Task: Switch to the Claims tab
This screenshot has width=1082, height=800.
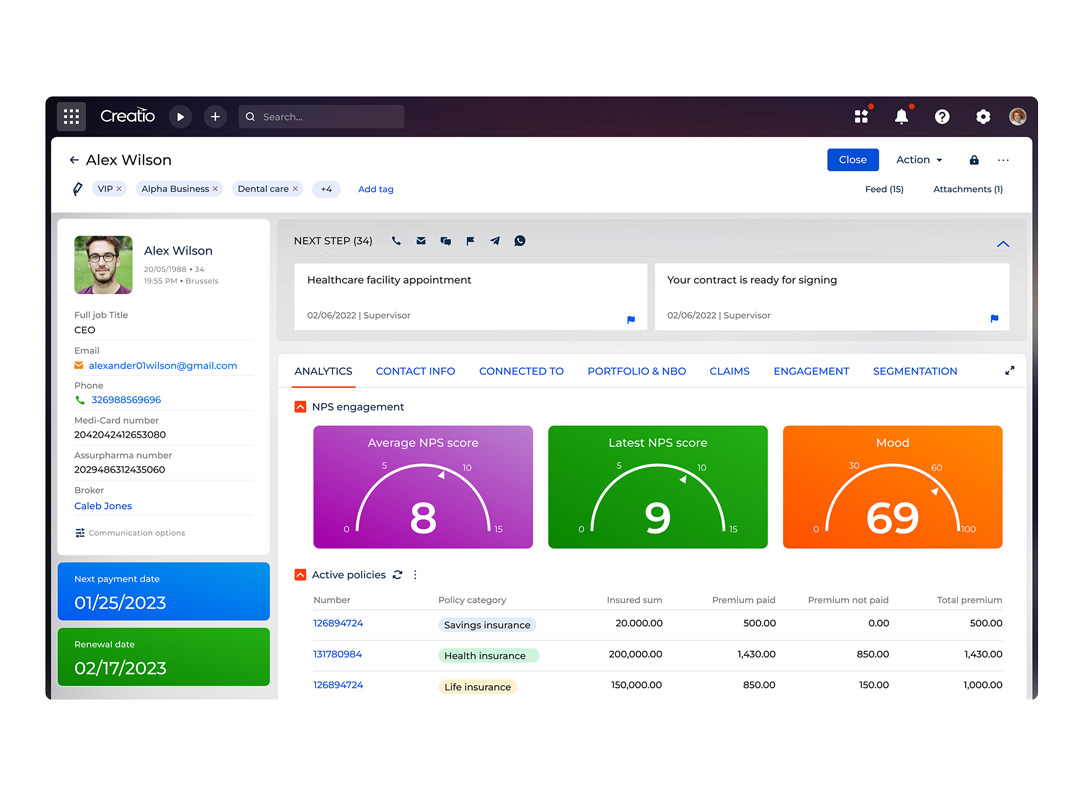Action: (x=729, y=371)
